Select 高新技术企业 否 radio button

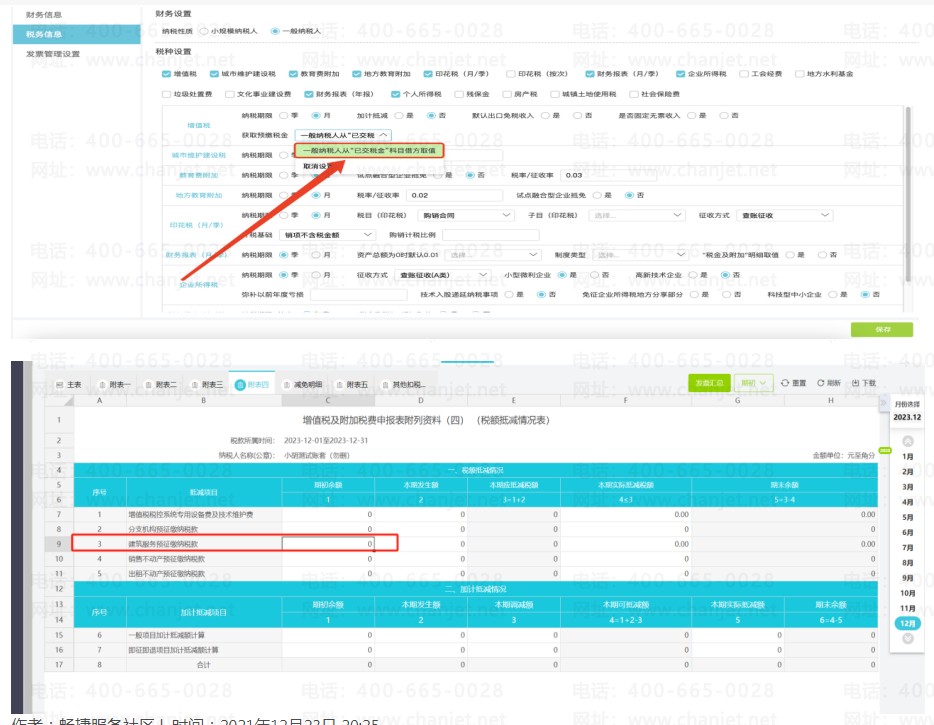(x=724, y=275)
